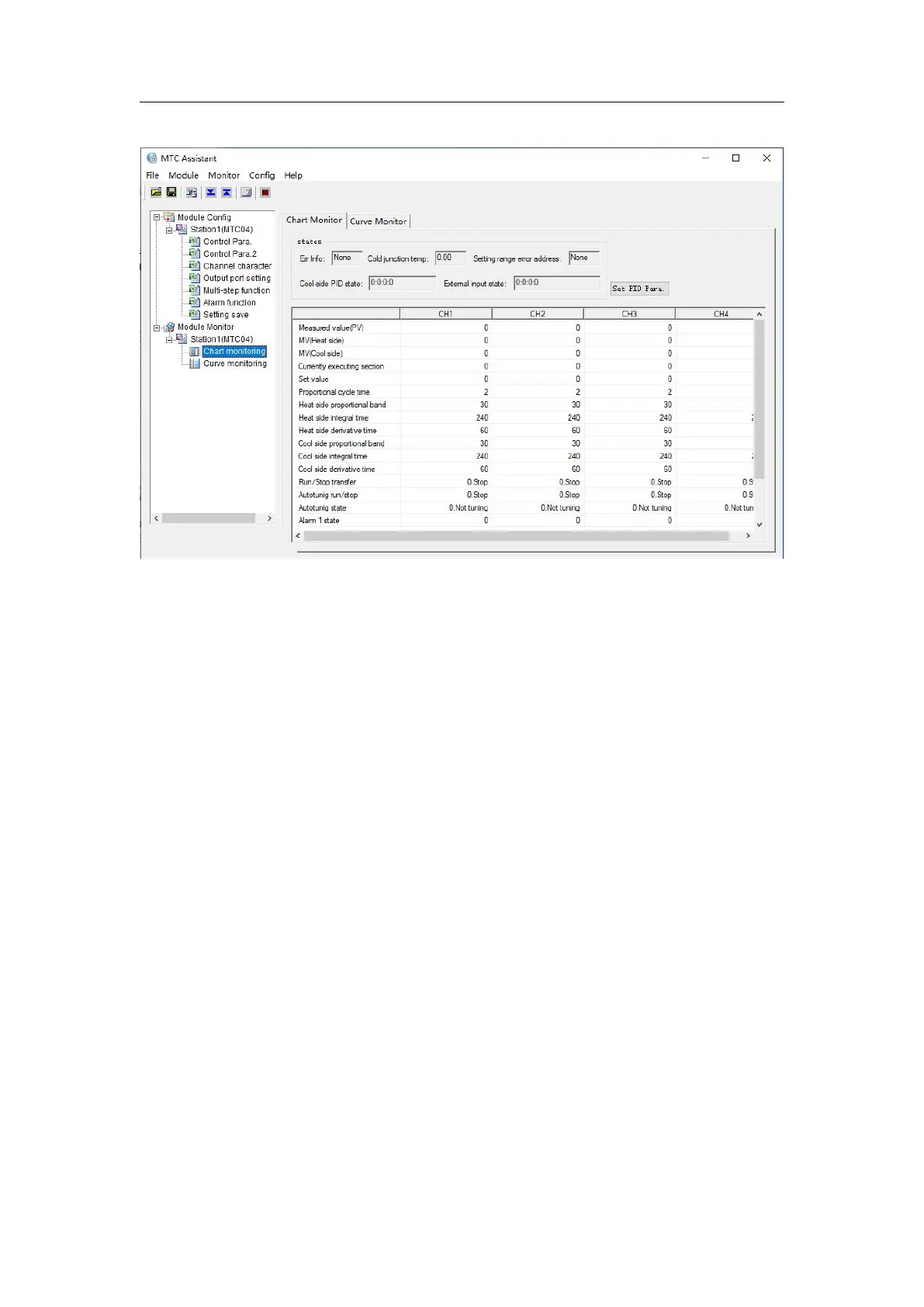Click the CH4 column header
This screenshot has height=1307, width=924.
tap(721, 314)
